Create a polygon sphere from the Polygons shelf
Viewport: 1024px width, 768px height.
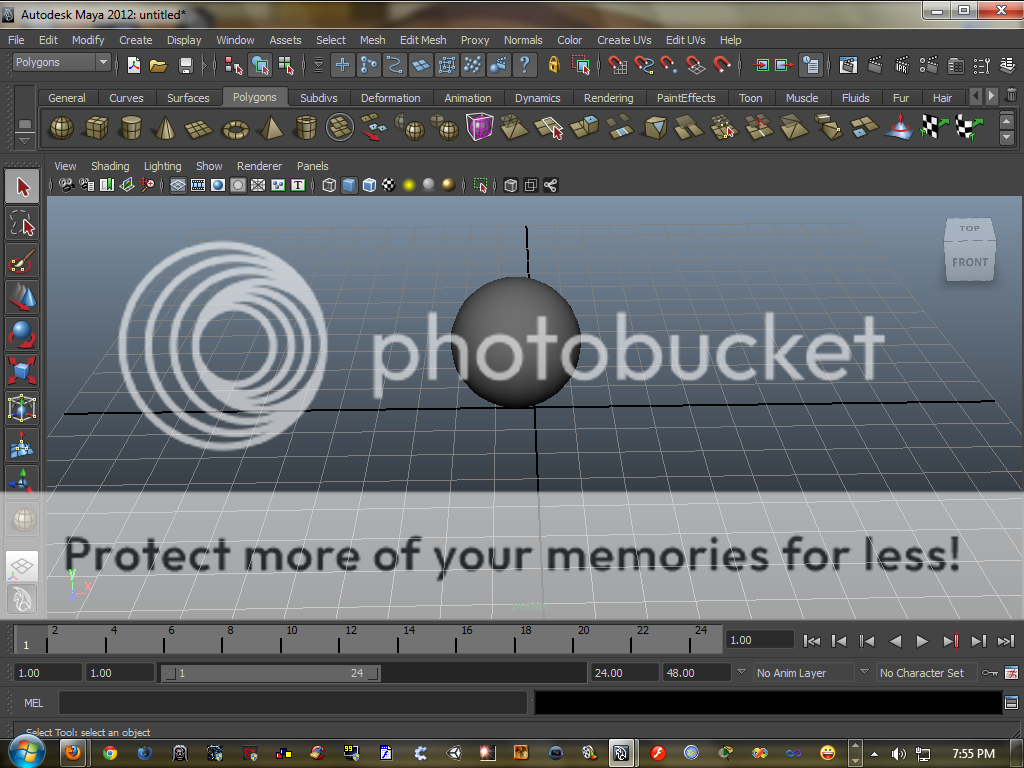pyautogui.click(x=60, y=128)
